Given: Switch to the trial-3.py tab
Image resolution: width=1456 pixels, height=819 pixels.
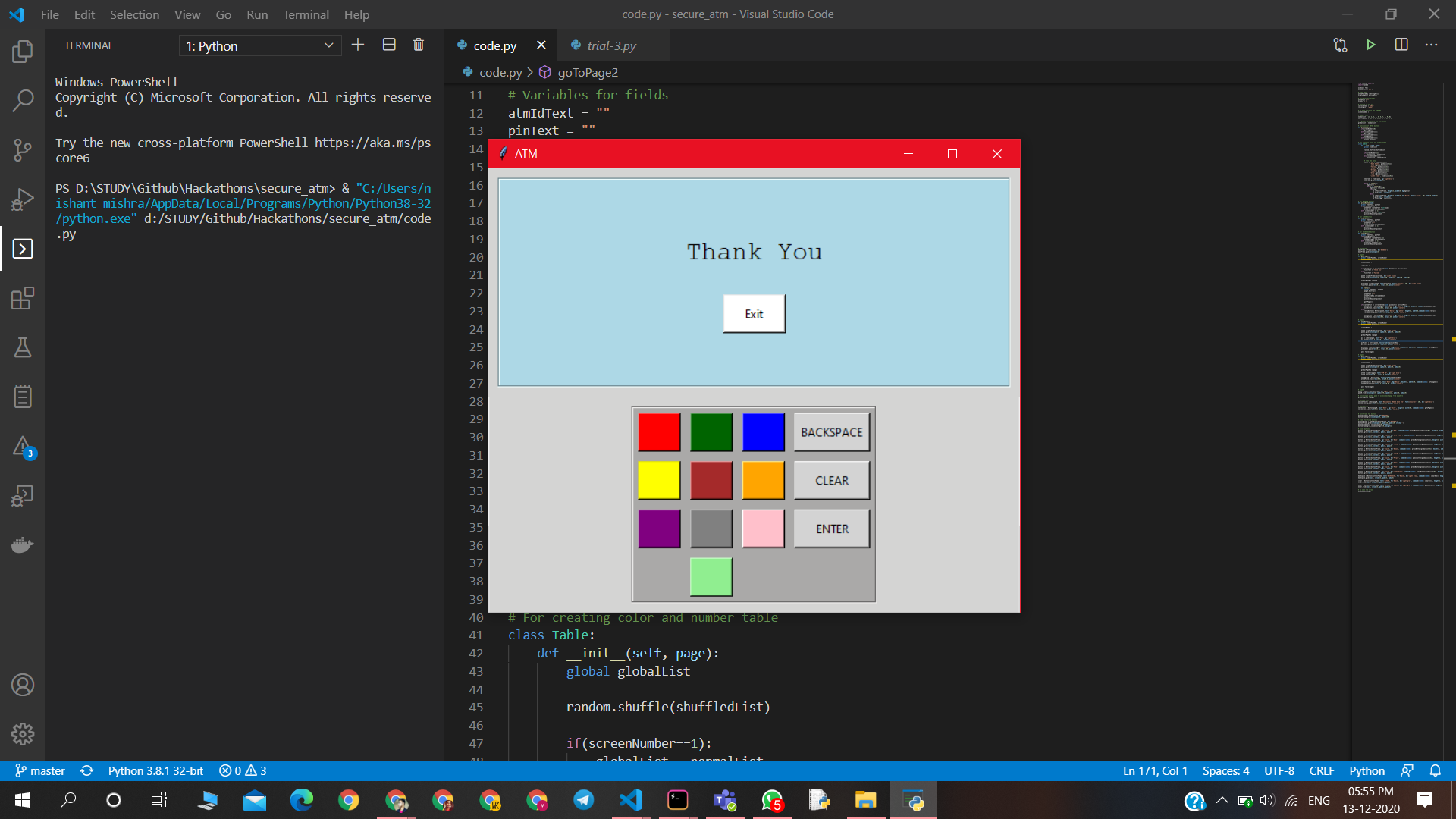Looking at the screenshot, I should click(611, 46).
